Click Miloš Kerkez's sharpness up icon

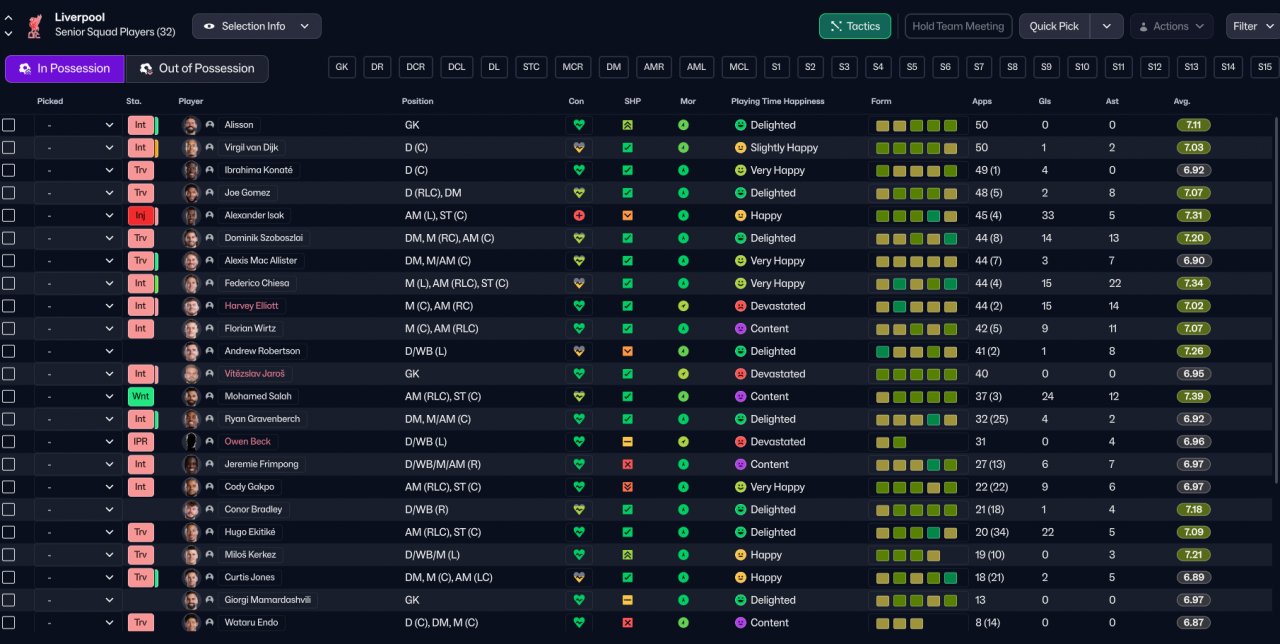(x=628, y=554)
